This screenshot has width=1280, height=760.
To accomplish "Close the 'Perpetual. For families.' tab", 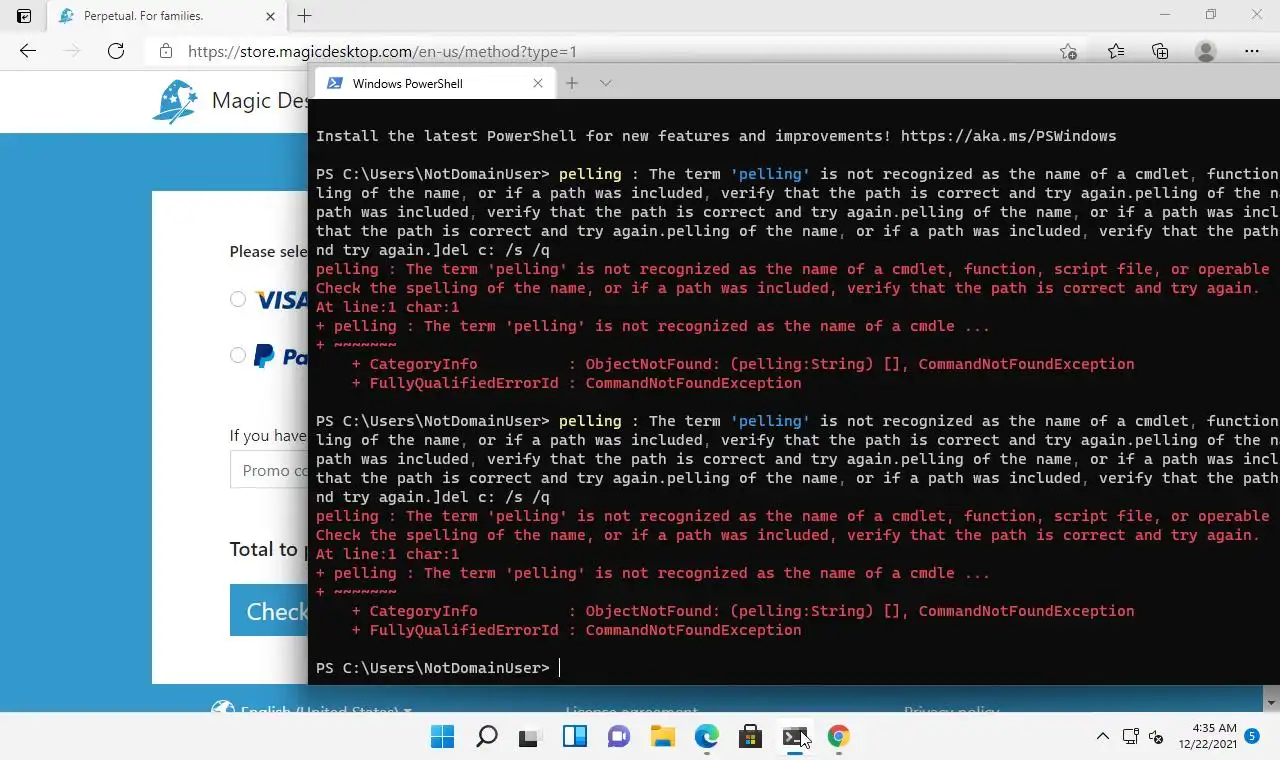I will click(x=271, y=16).
